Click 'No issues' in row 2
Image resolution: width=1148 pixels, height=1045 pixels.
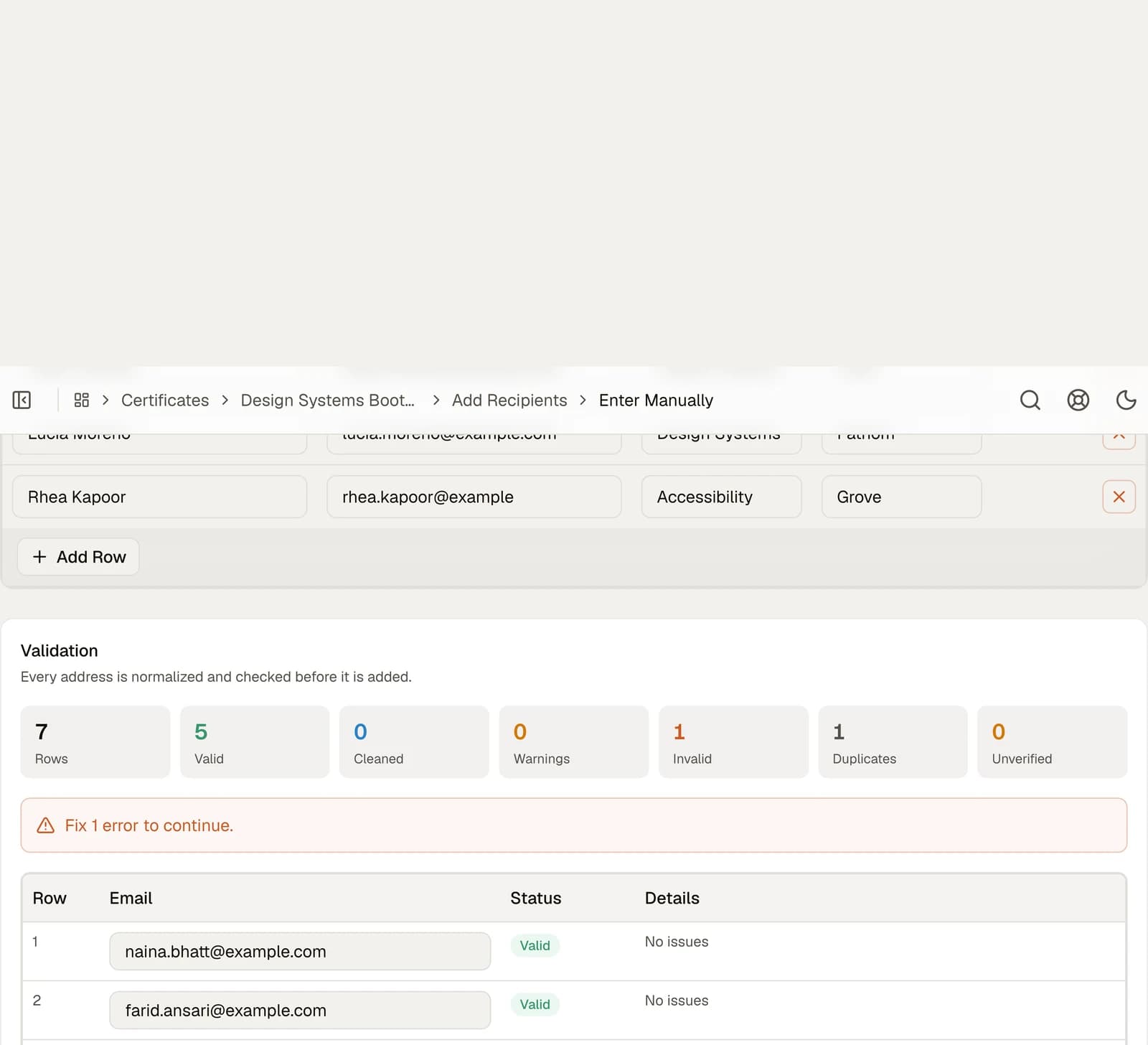677,1001
